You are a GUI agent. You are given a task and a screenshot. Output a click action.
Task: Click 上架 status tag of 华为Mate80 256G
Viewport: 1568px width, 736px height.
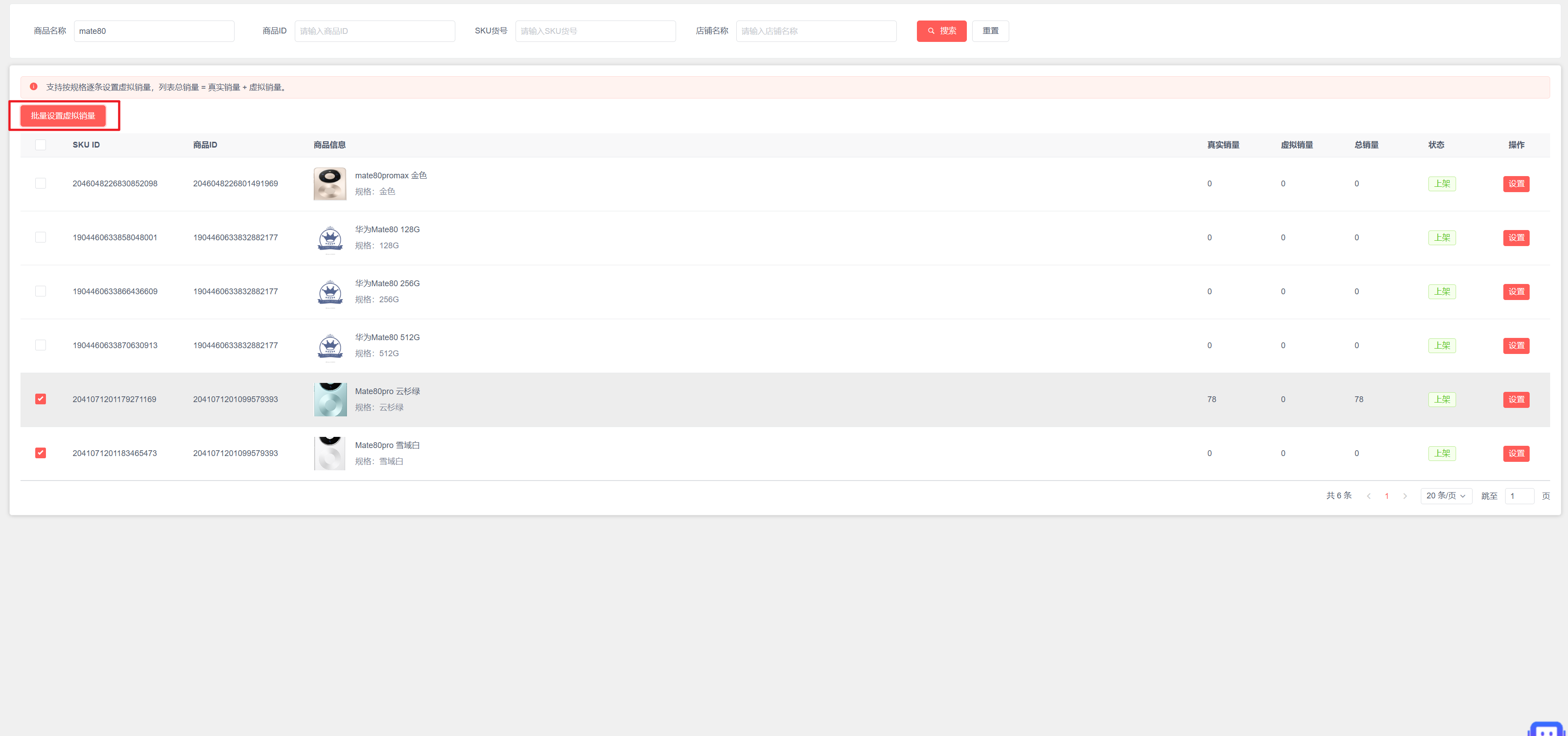pyautogui.click(x=1442, y=292)
